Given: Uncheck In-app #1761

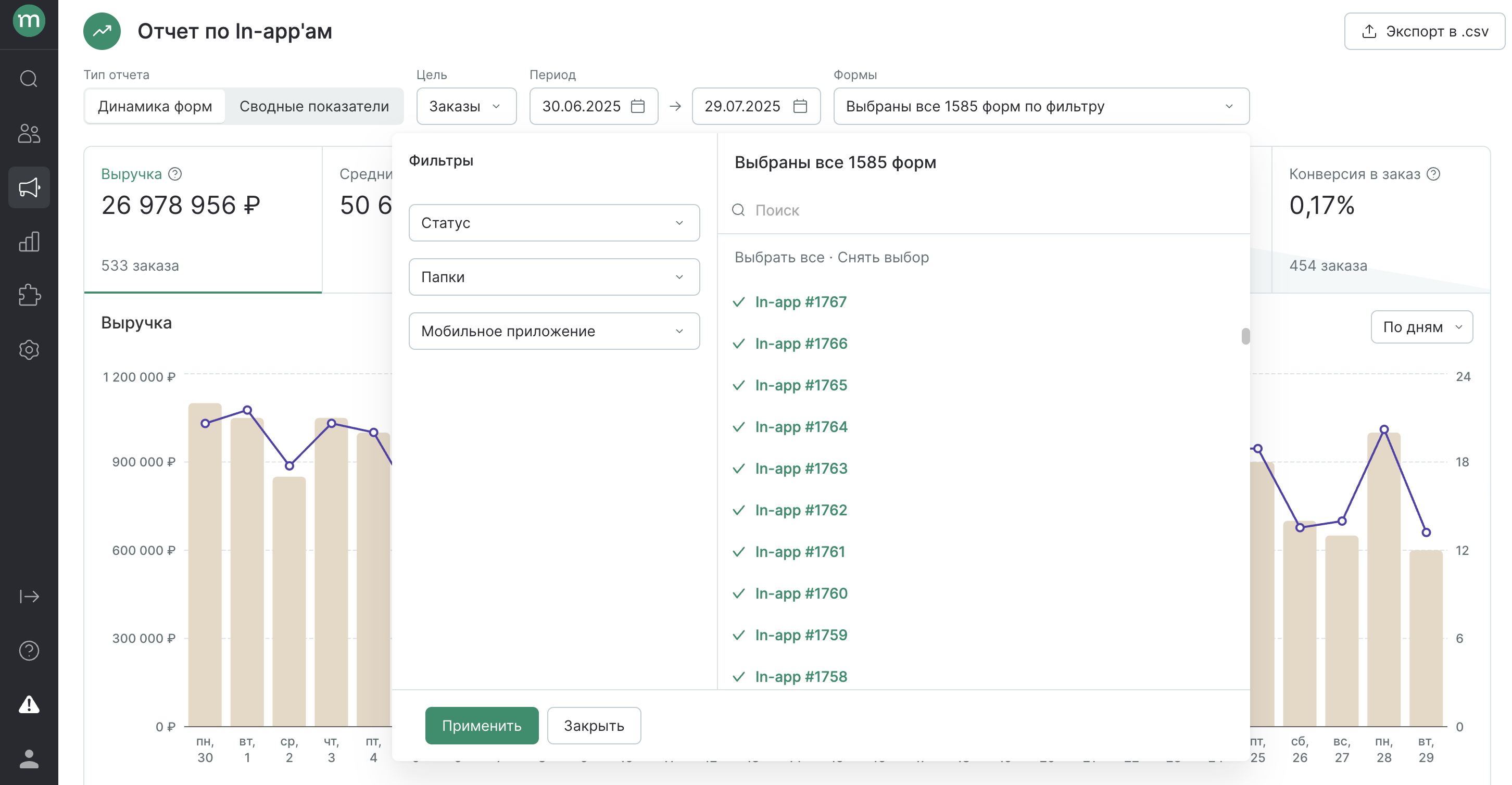Looking at the screenshot, I should pos(789,552).
